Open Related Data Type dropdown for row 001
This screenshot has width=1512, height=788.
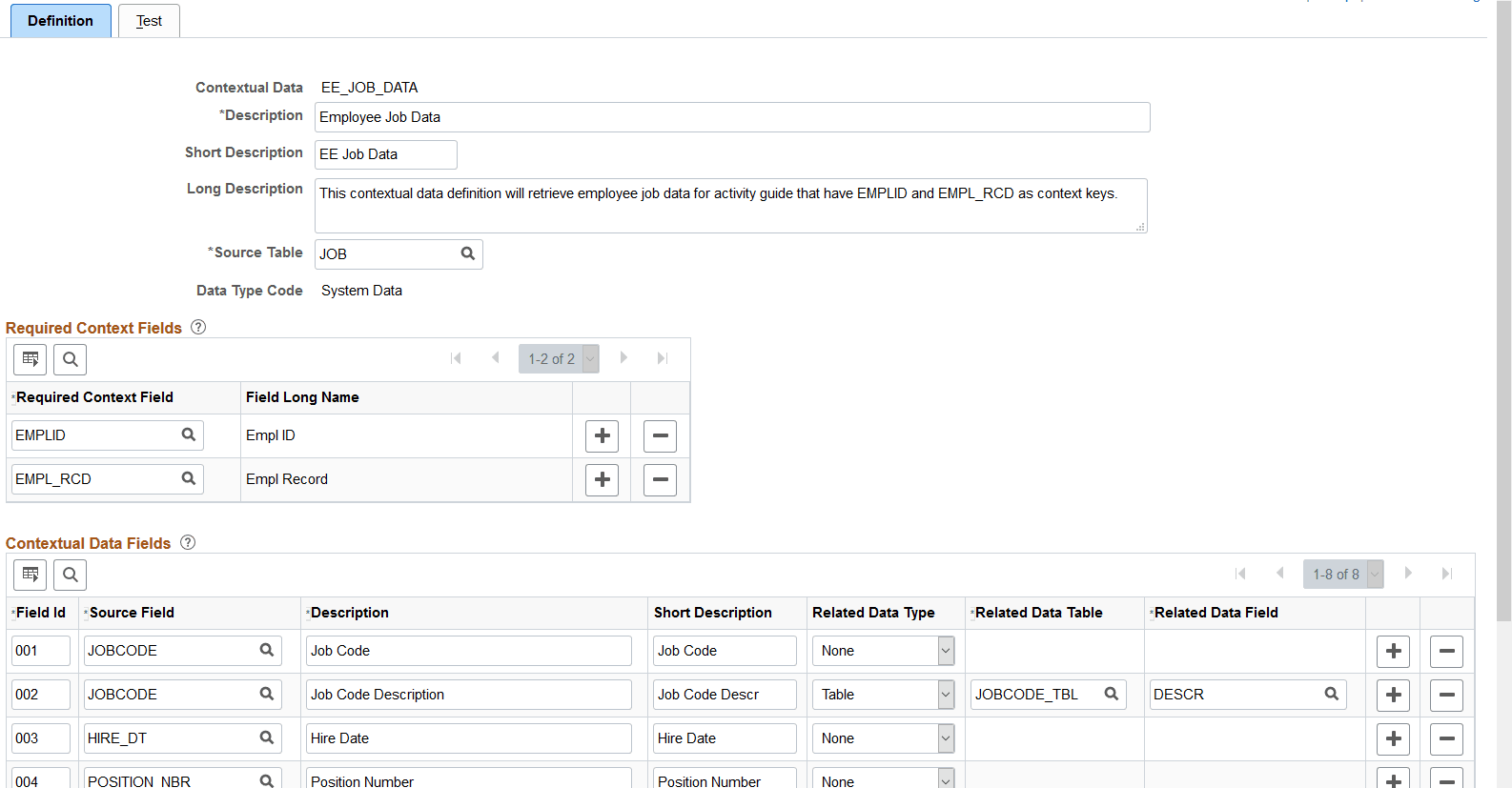tap(883, 651)
